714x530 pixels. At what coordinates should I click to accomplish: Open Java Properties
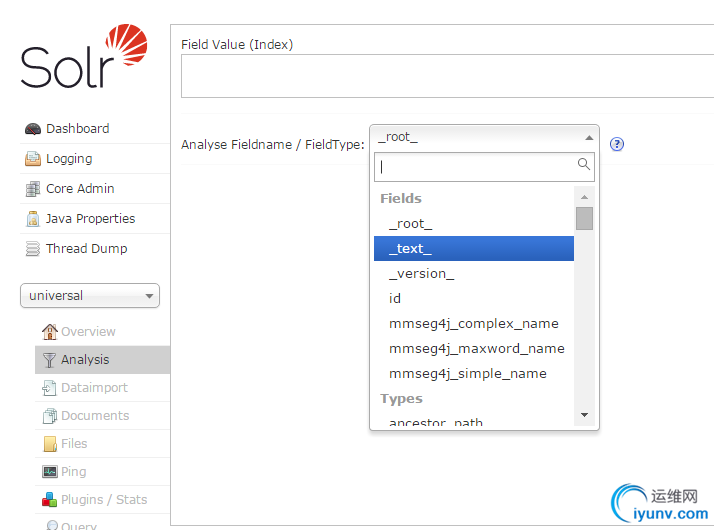click(x=91, y=219)
